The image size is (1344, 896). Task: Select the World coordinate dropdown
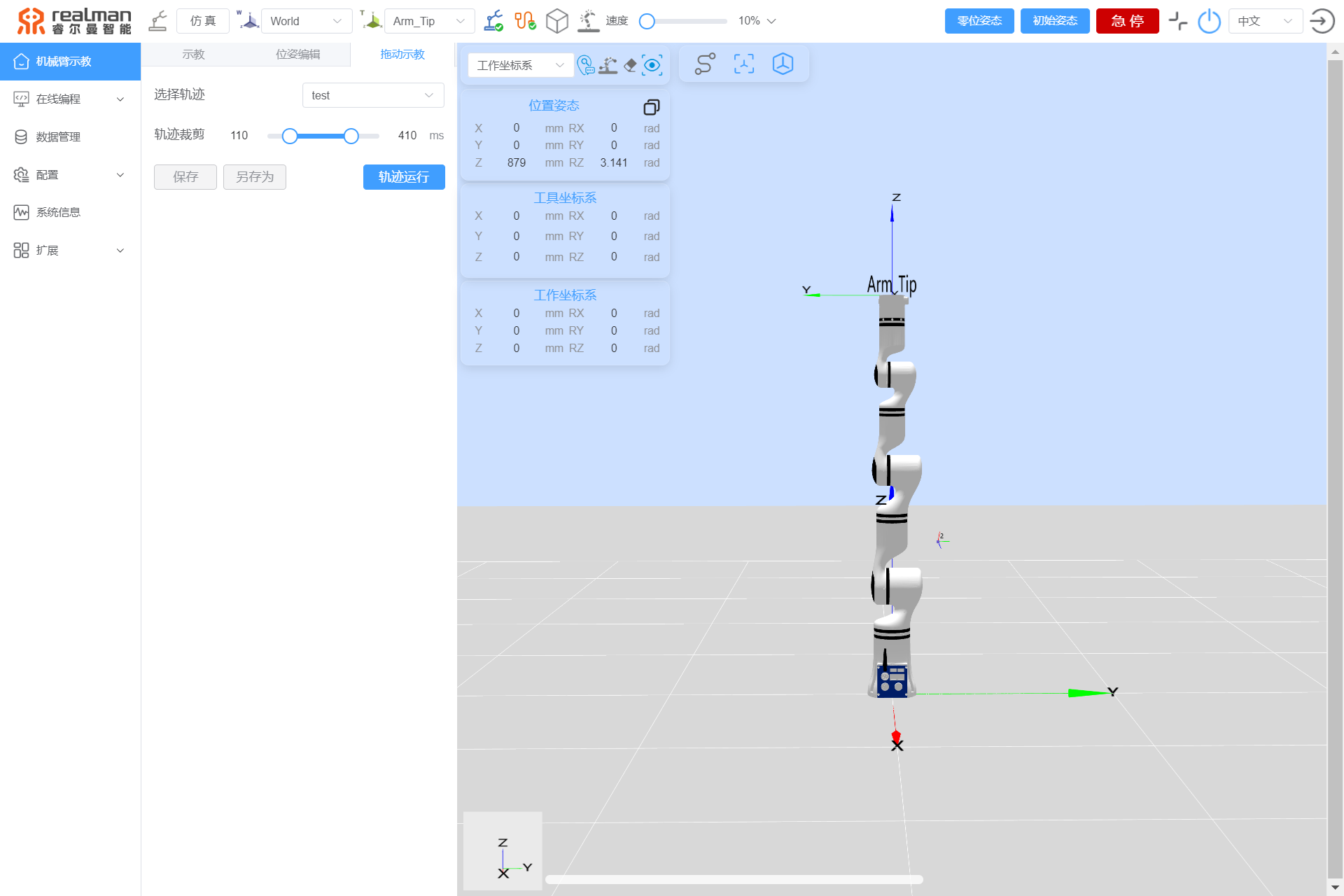click(x=304, y=22)
